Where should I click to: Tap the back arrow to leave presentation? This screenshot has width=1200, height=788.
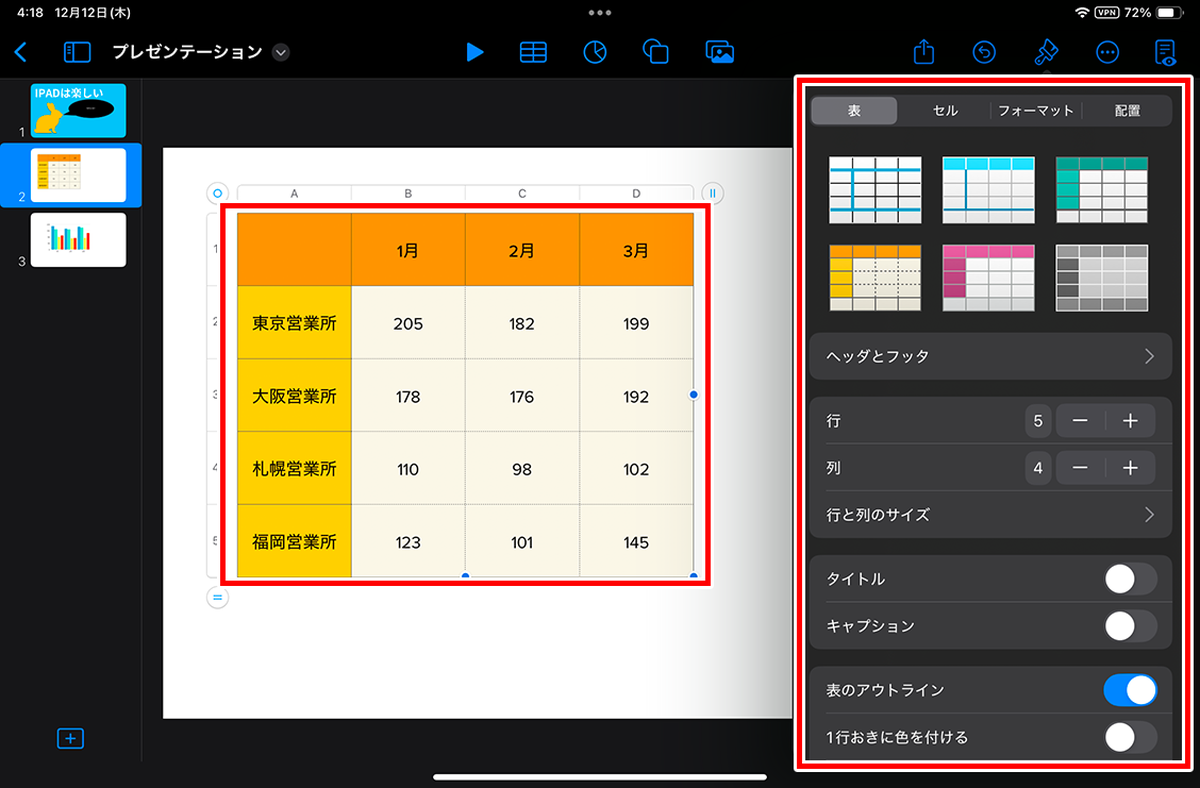21,52
